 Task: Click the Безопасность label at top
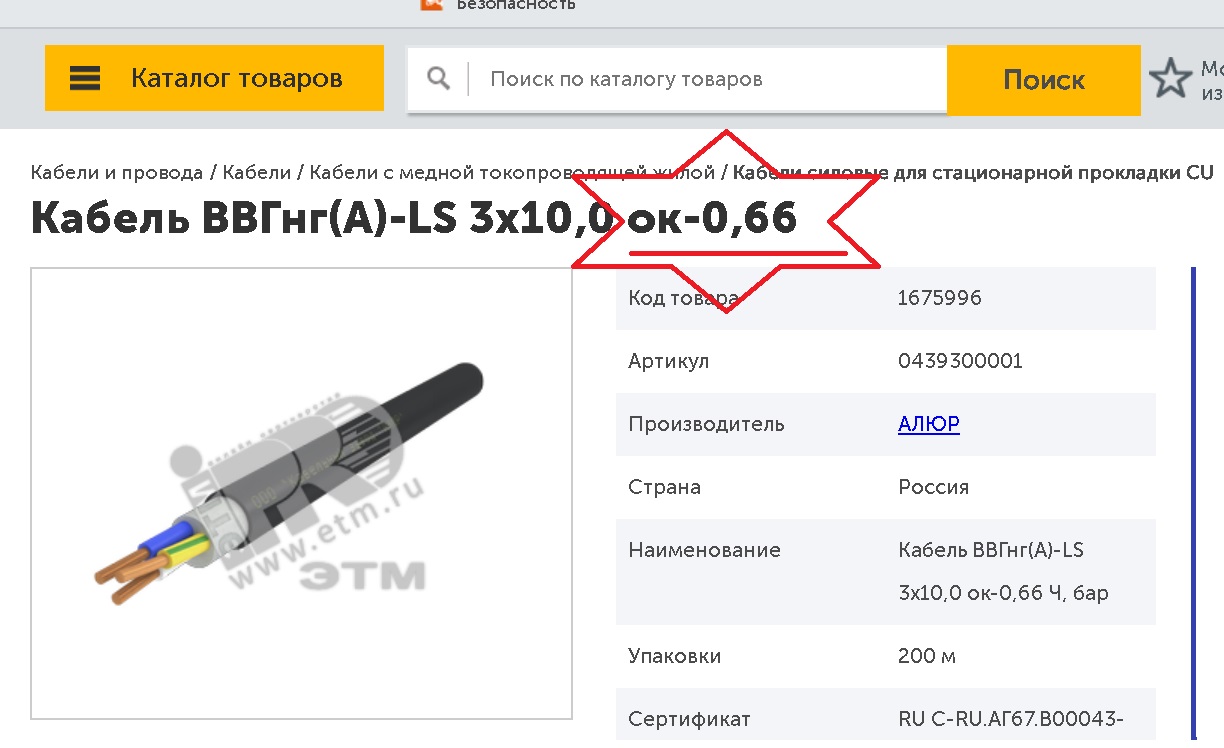coord(516,4)
